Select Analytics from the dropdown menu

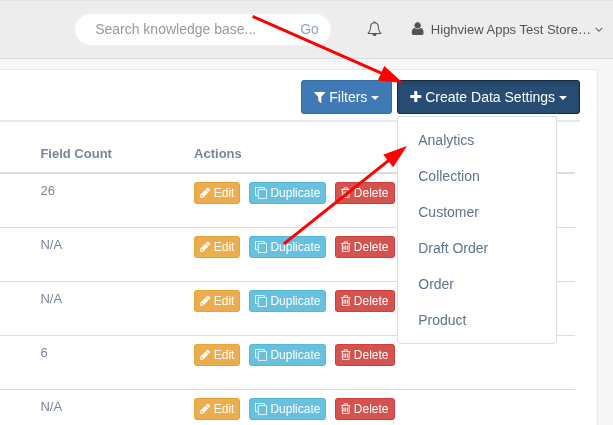[446, 140]
